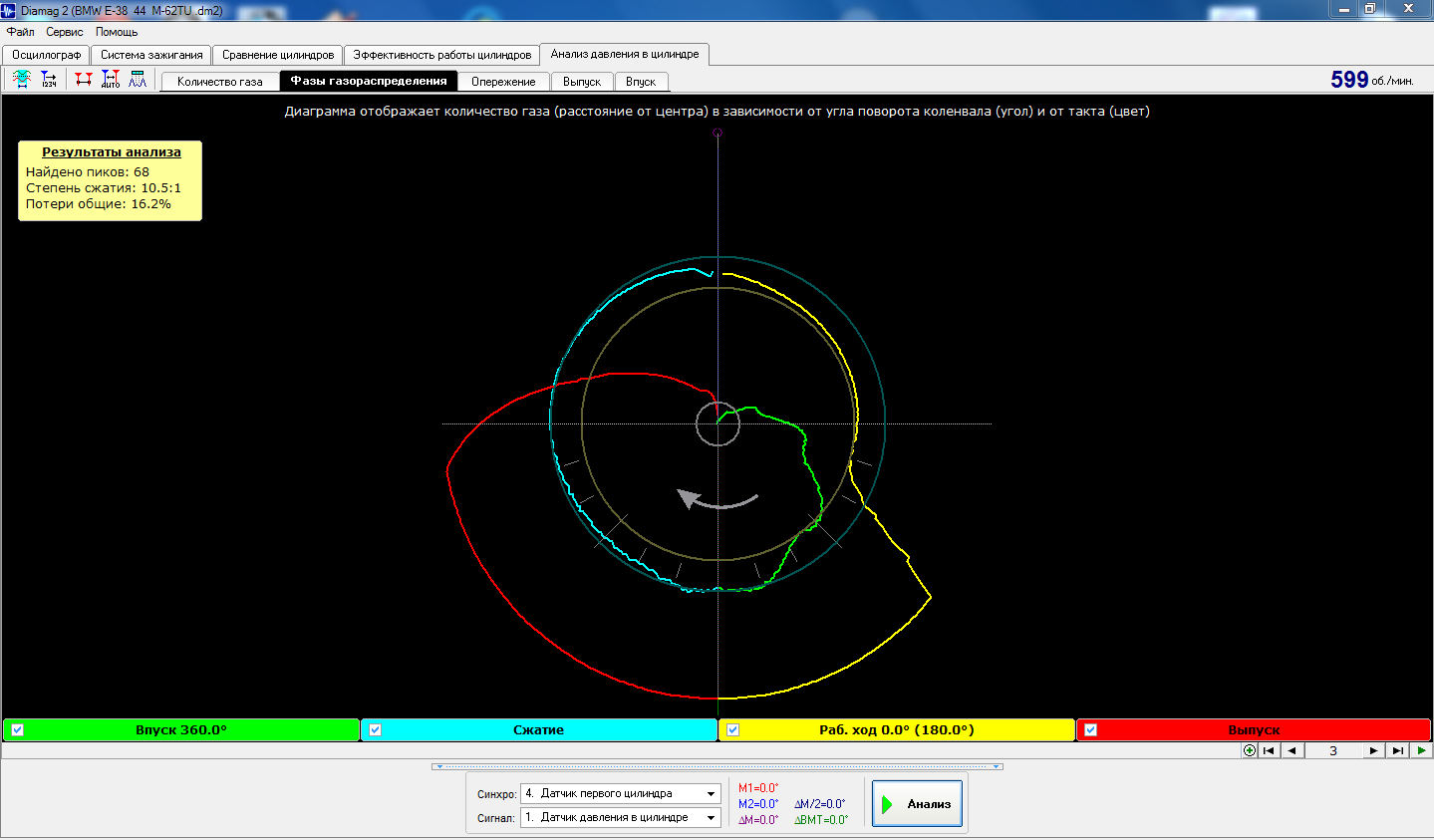Select the Анализ давления в цилиндре tab
The width and height of the screenshot is (1434, 840).
[625, 54]
